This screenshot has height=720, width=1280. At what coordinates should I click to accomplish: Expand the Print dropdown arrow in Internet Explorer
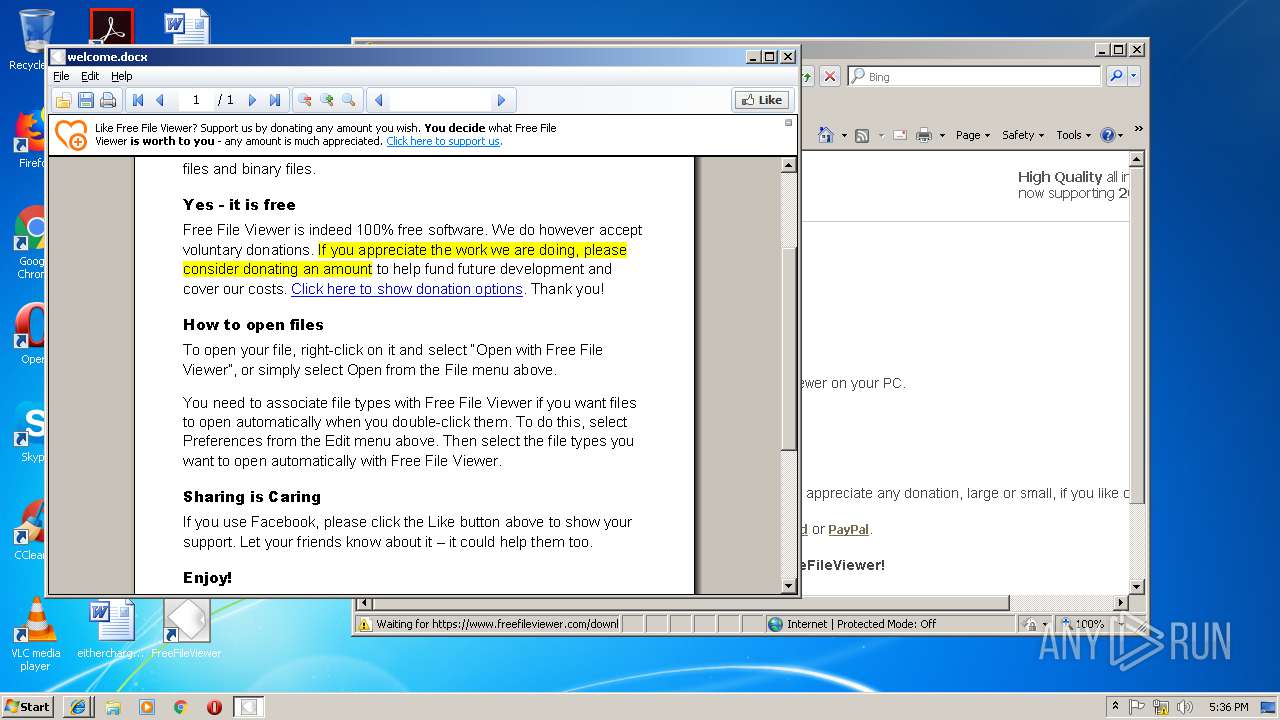tap(942, 135)
